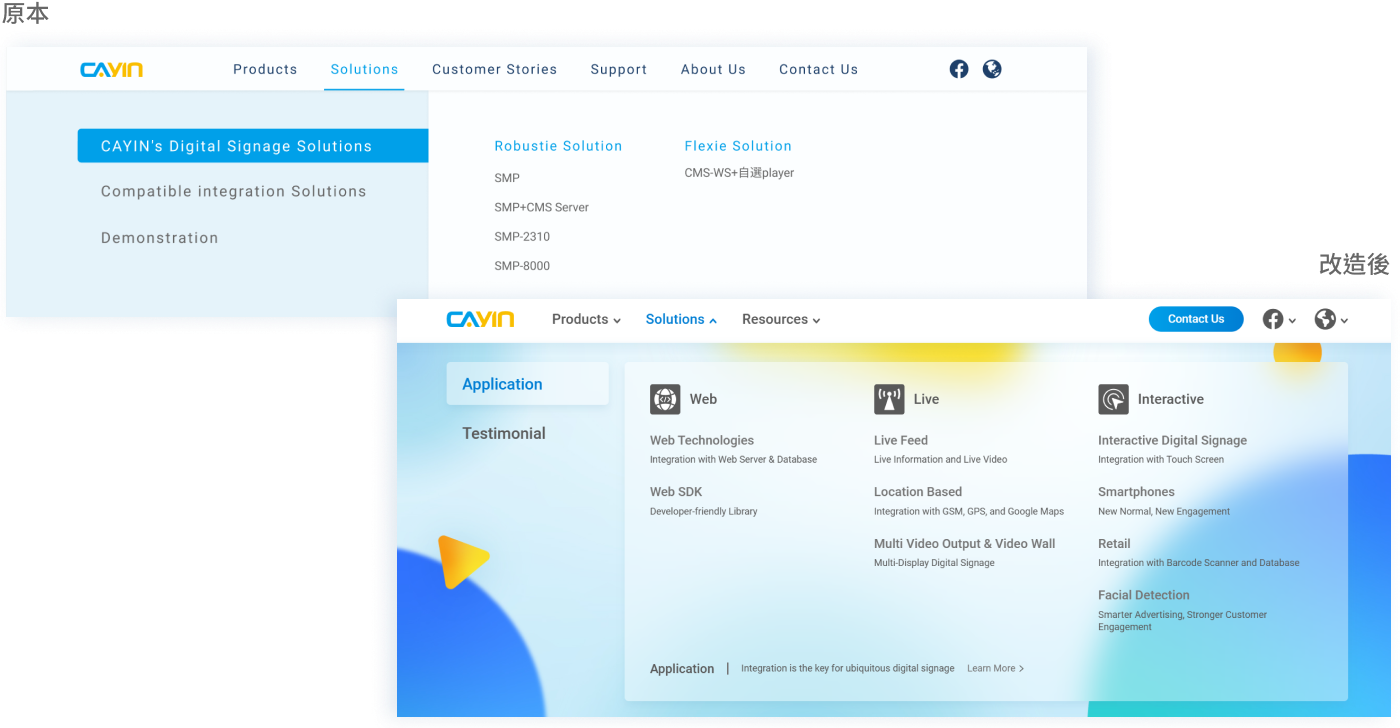Viewport: 1400px width, 728px height.
Task: Open the SMP link under Robustie Solution
Action: pyautogui.click(x=507, y=178)
